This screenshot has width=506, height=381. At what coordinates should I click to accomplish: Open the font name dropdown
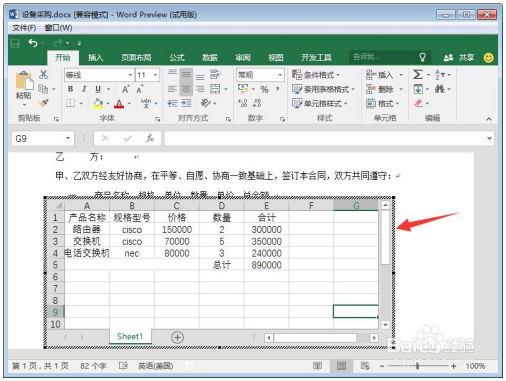click(130, 75)
